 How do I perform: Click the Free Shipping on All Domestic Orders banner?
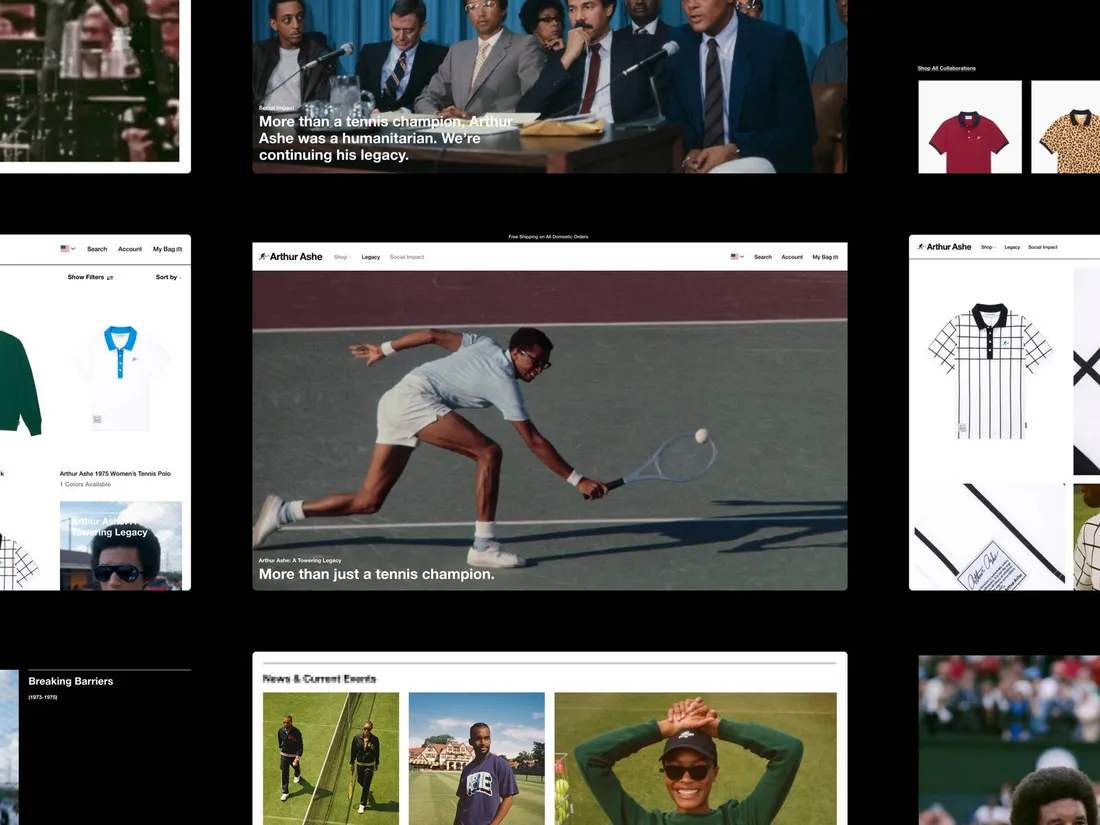(549, 237)
